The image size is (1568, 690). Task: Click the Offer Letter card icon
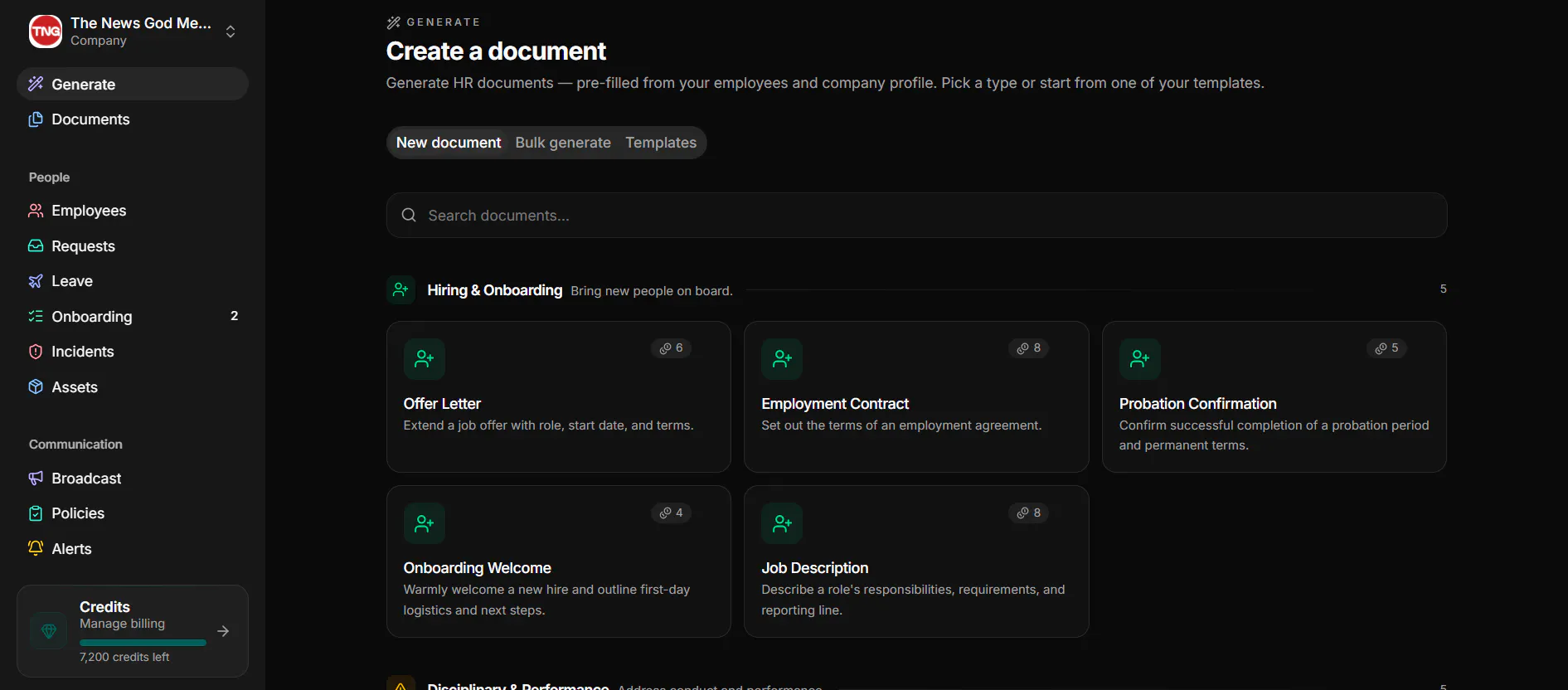pyautogui.click(x=425, y=359)
